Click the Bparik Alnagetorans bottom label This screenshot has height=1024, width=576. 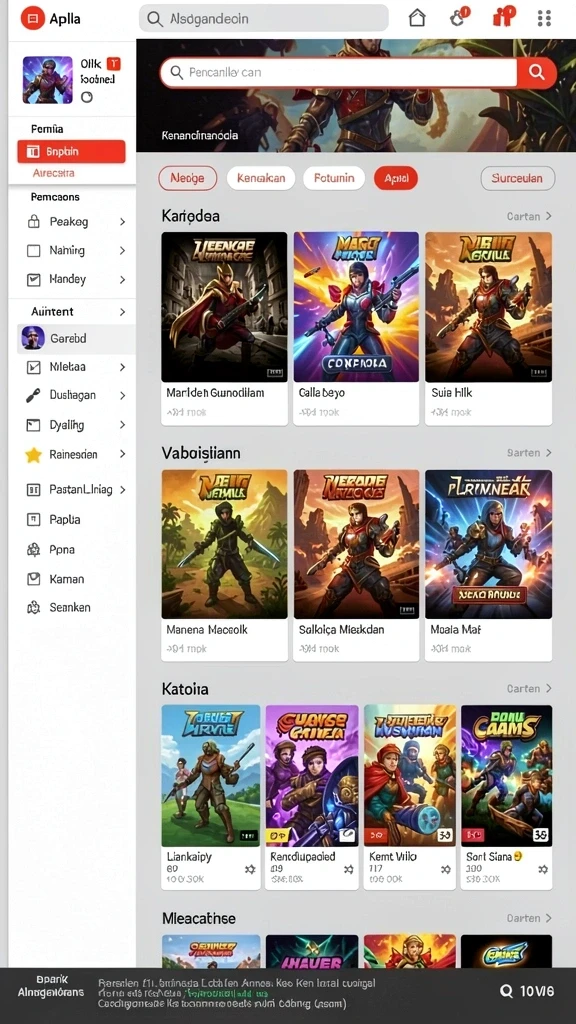51,985
